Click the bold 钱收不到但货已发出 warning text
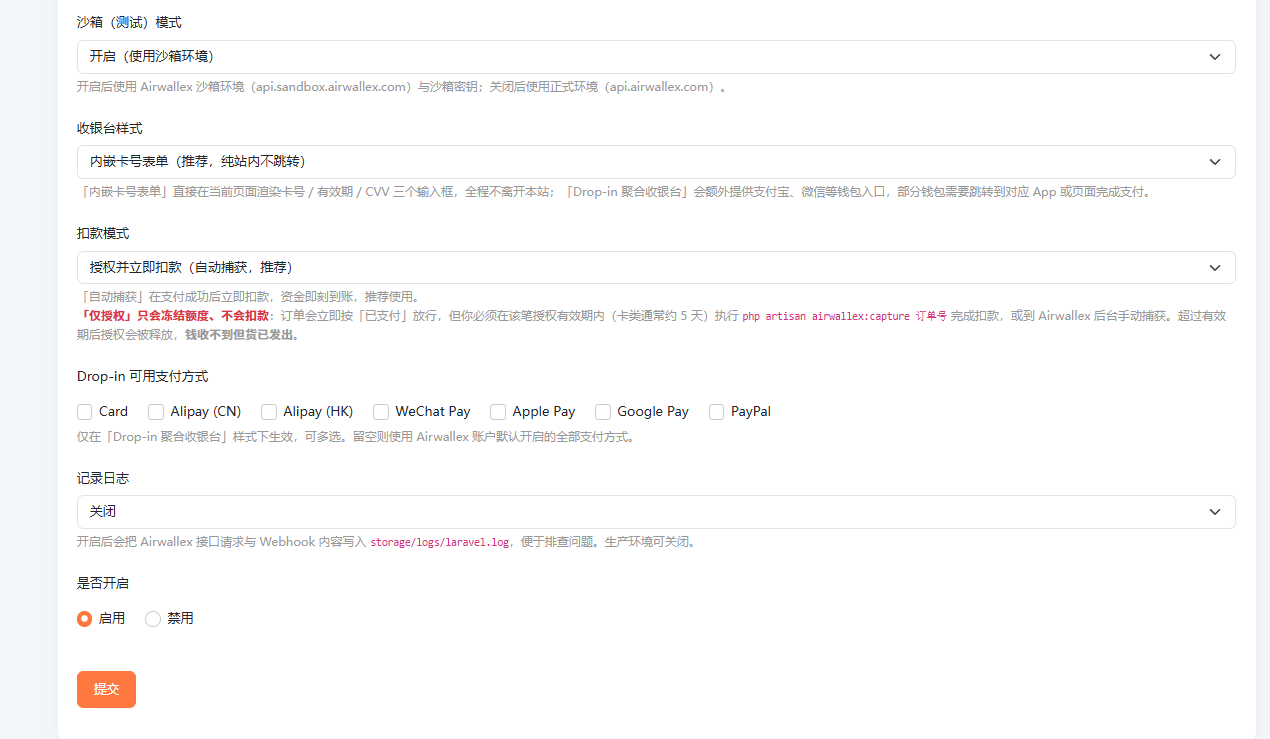Viewport: 1270px width, 739px height. coord(241,335)
